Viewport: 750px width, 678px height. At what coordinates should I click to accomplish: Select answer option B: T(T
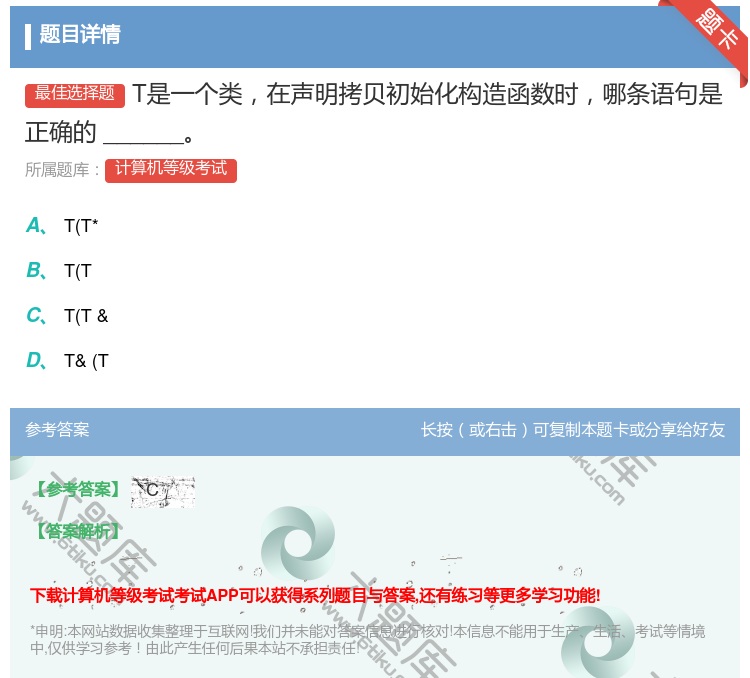coord(59,270)
